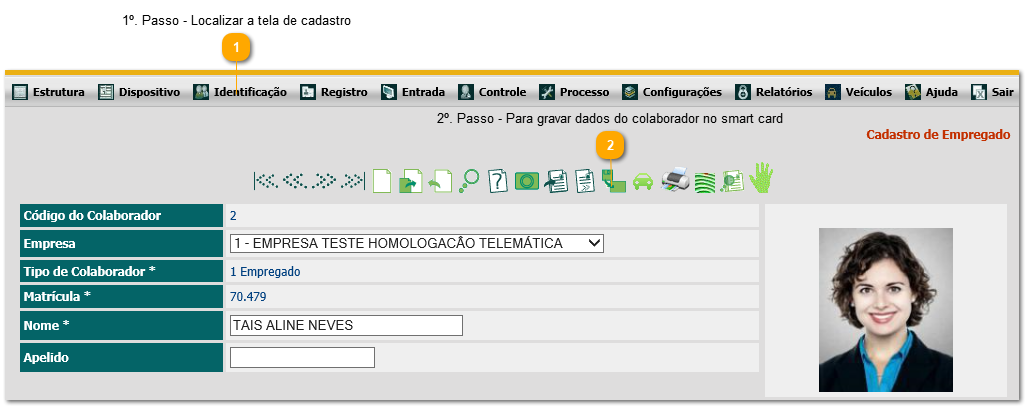This screenshot has height=409, width=1028.
Task: Click the printer icon
Action: 676,181
